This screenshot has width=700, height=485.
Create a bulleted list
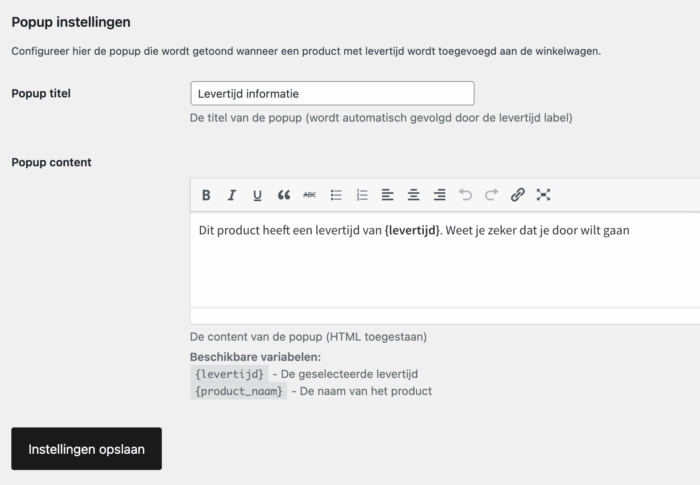[x=336, y=195]
